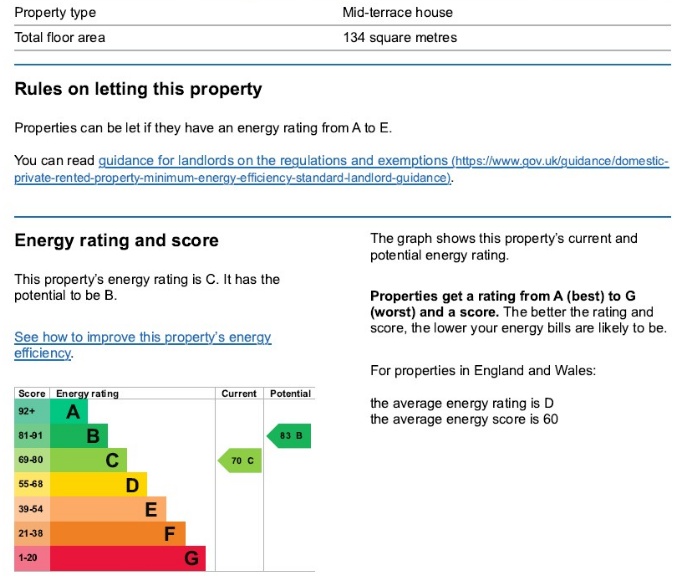Click the 92+ score cell
The height and width of the screenshot is (576, 682).
(x=32, y=412)
